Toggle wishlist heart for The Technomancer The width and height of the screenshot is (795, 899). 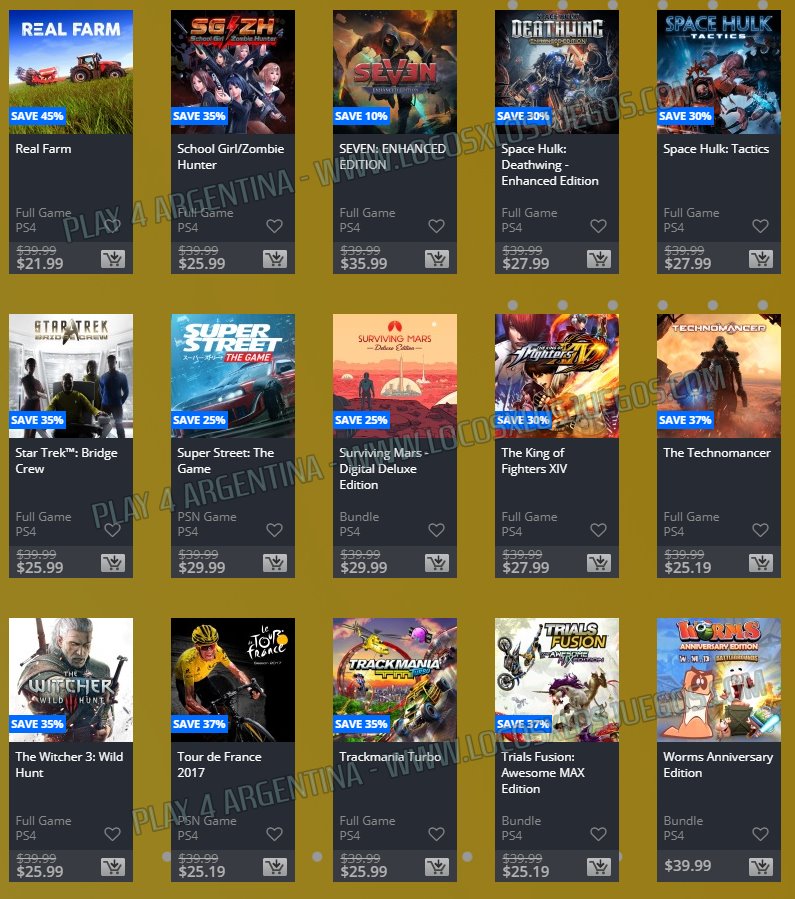click(761, 530)
